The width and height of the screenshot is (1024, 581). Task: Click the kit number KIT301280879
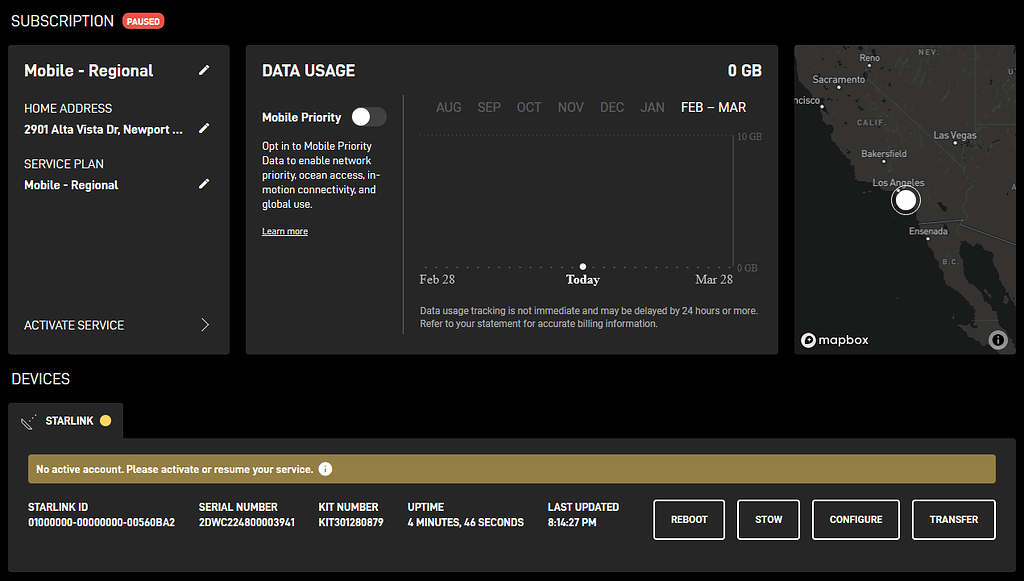[x=351, y=522]
